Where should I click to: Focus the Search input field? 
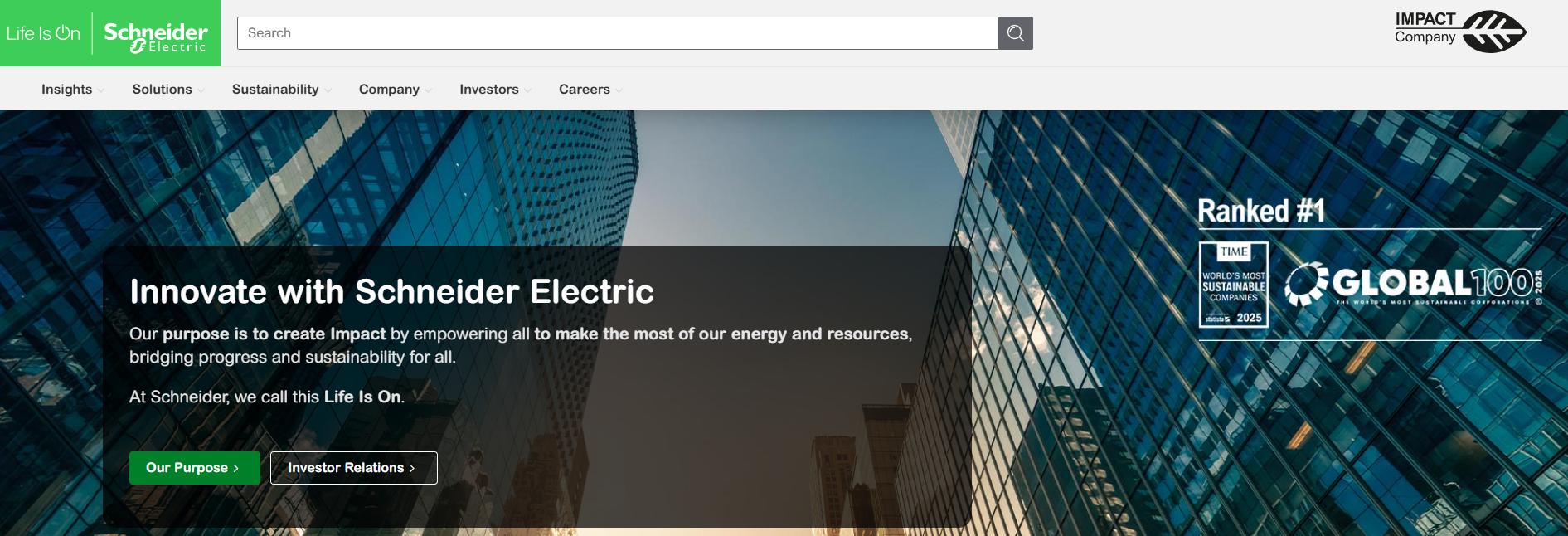(x=618, y=33)
